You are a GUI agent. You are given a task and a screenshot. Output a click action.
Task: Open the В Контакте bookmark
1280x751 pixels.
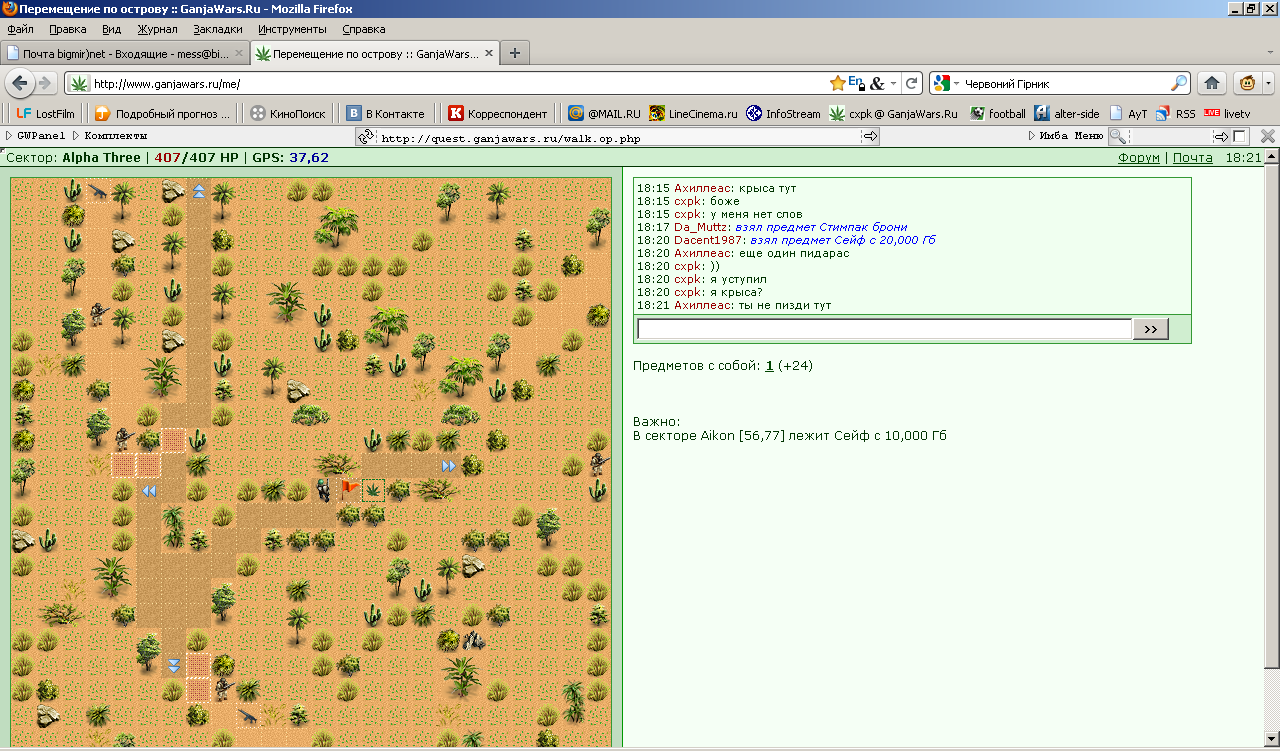385,114
